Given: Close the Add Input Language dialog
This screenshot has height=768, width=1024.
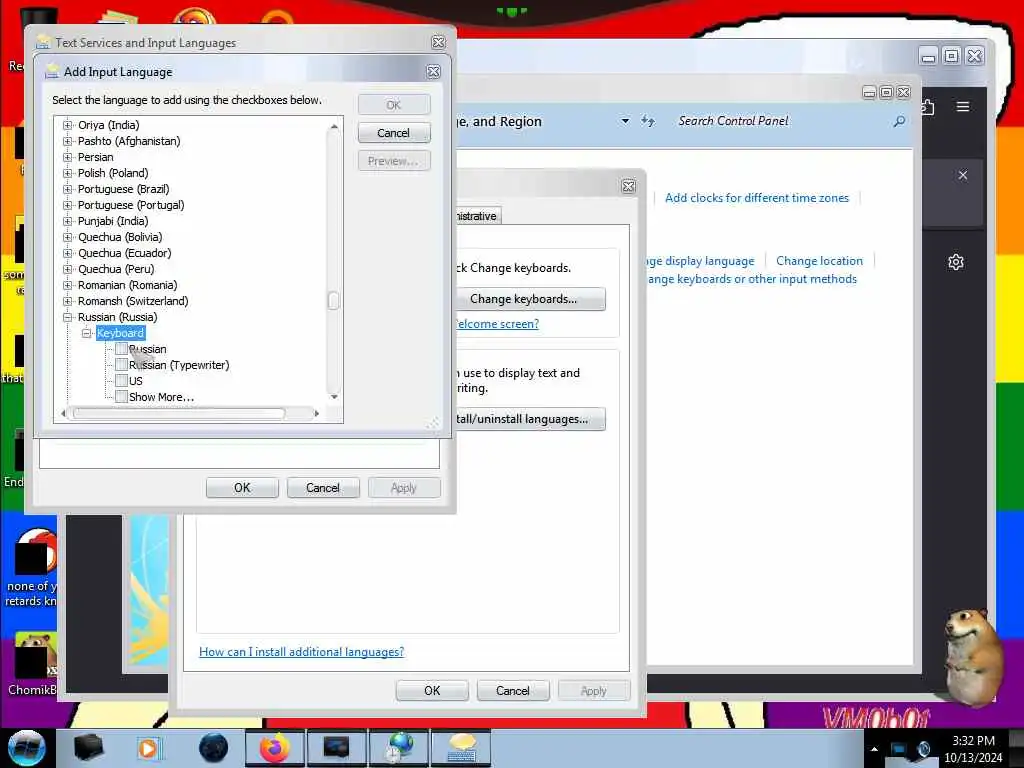Looking at the screenshot, I should pyautogui.click(x=434, y=72).
